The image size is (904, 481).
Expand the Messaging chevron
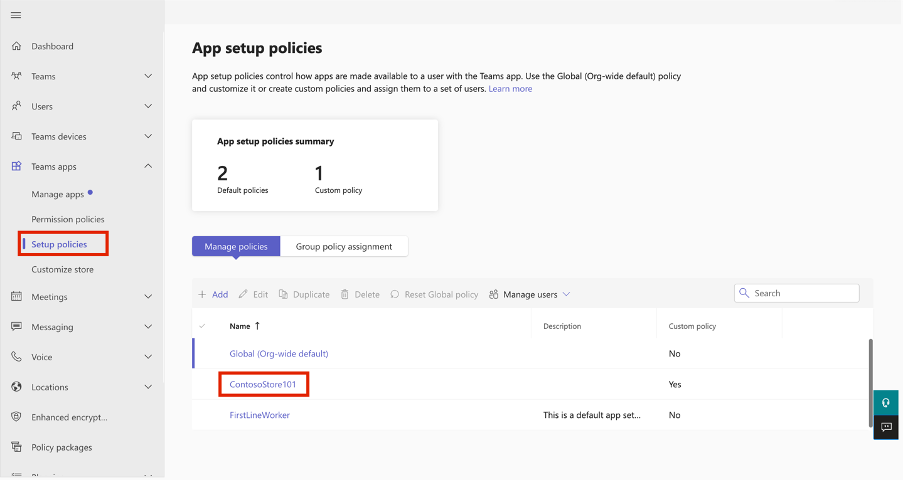coord(148,326)
